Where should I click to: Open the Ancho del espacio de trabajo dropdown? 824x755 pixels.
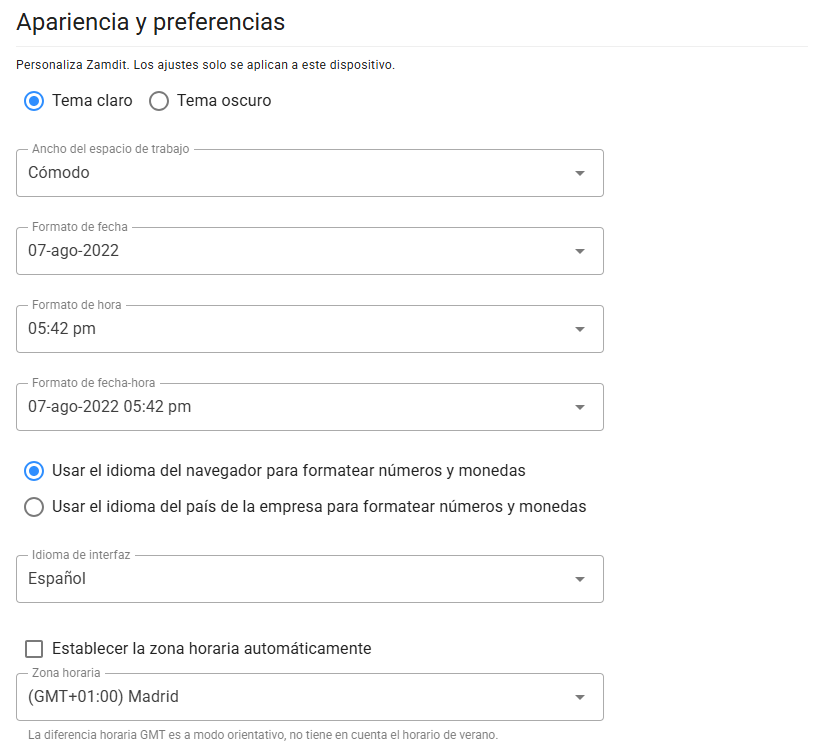tap(300, 172)
